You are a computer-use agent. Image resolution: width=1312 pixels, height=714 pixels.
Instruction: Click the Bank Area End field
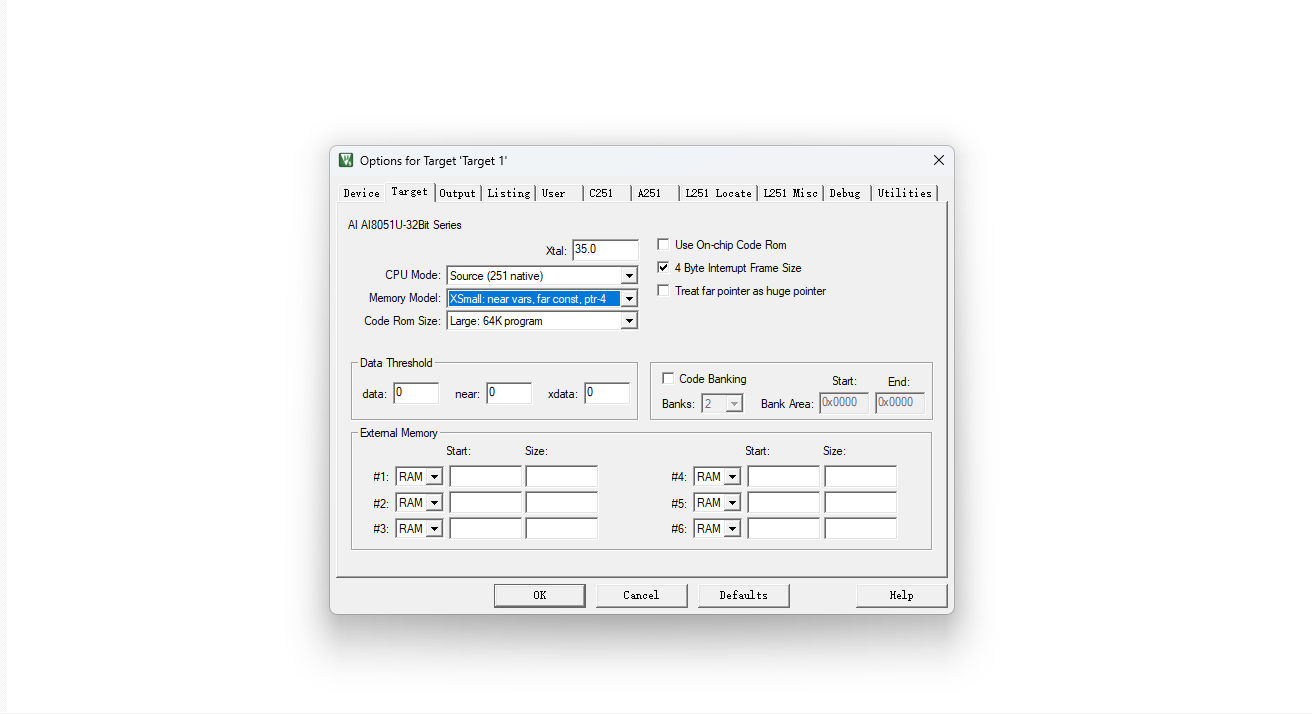tap(900, 402)
